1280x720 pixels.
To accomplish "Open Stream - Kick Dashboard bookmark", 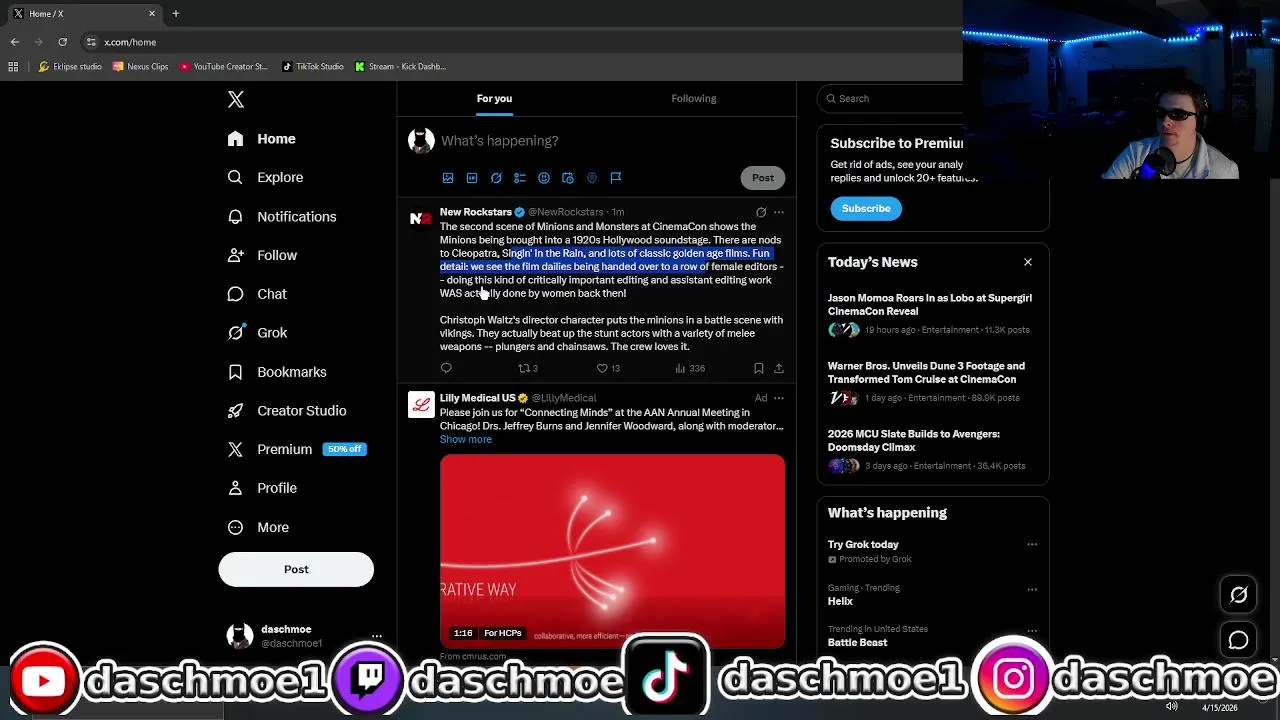I will (401, 67).
